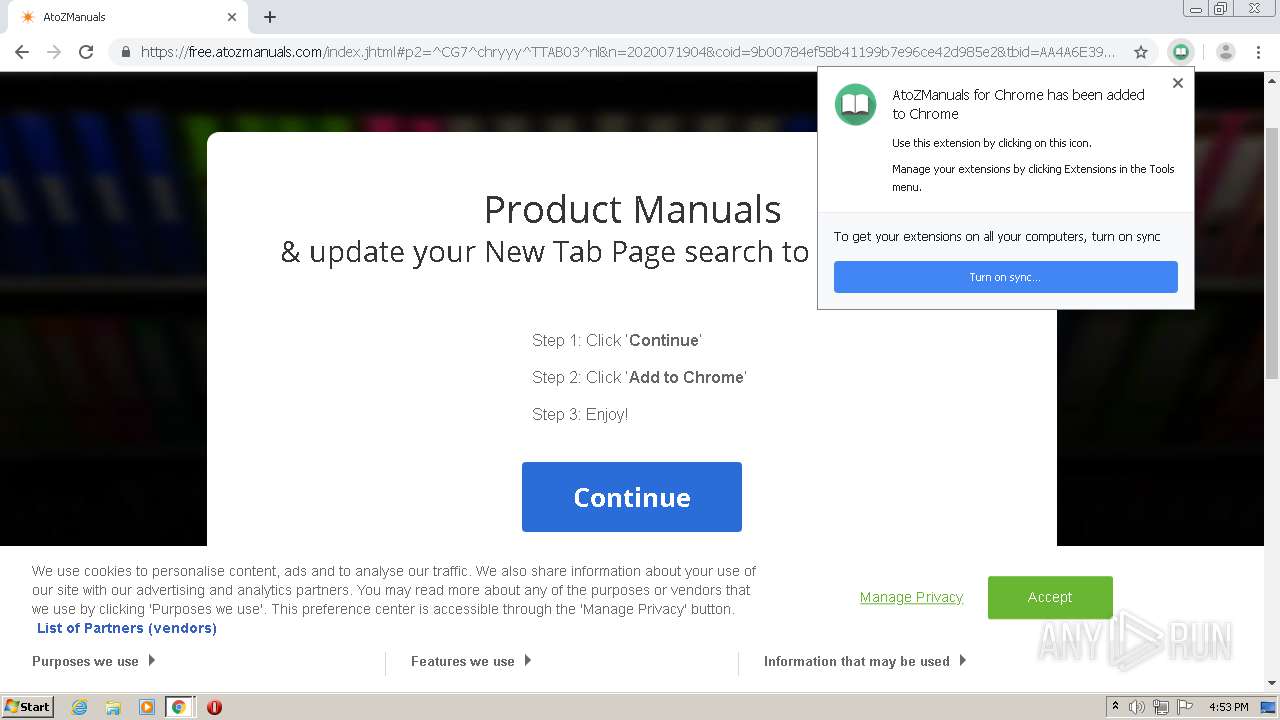This screenshot has height=720, width=1280.
Task: Expand Purposes we use section
Action: pos(93,661)
